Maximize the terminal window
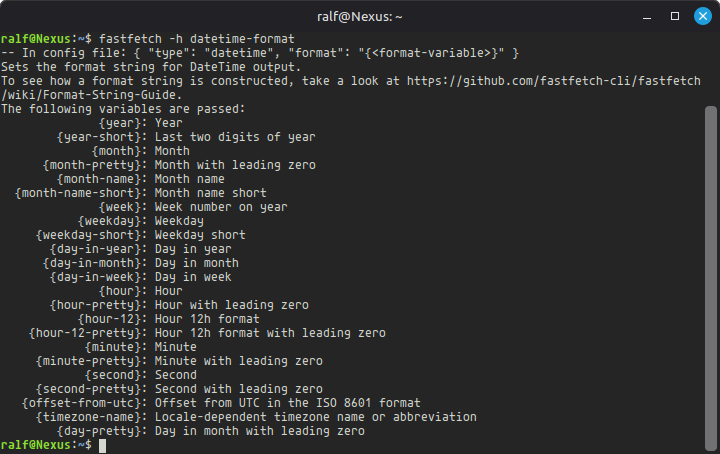720x454 pixels. pyautogui.click(x=675, y=17)
